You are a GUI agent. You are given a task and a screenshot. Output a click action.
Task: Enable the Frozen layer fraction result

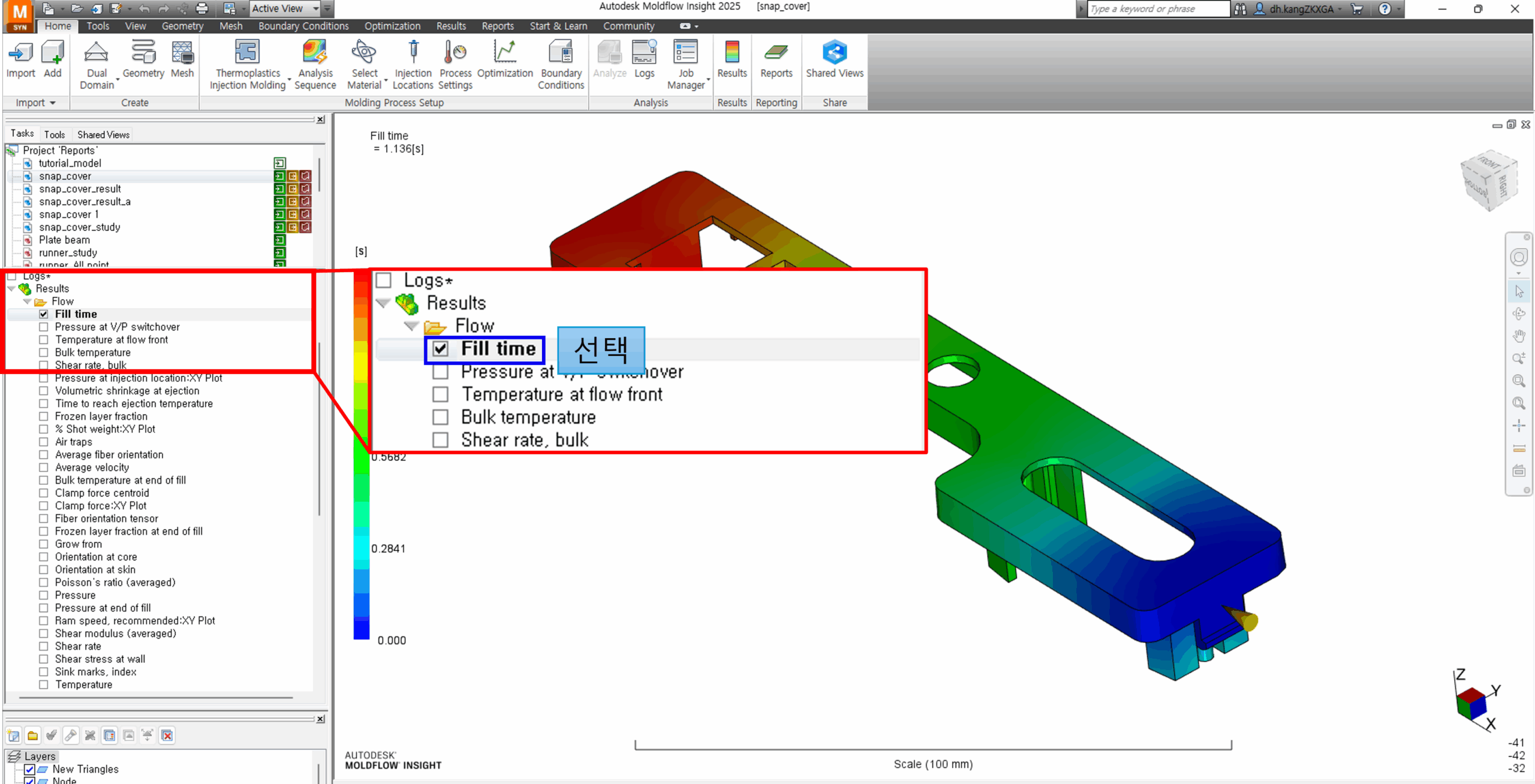44,417
